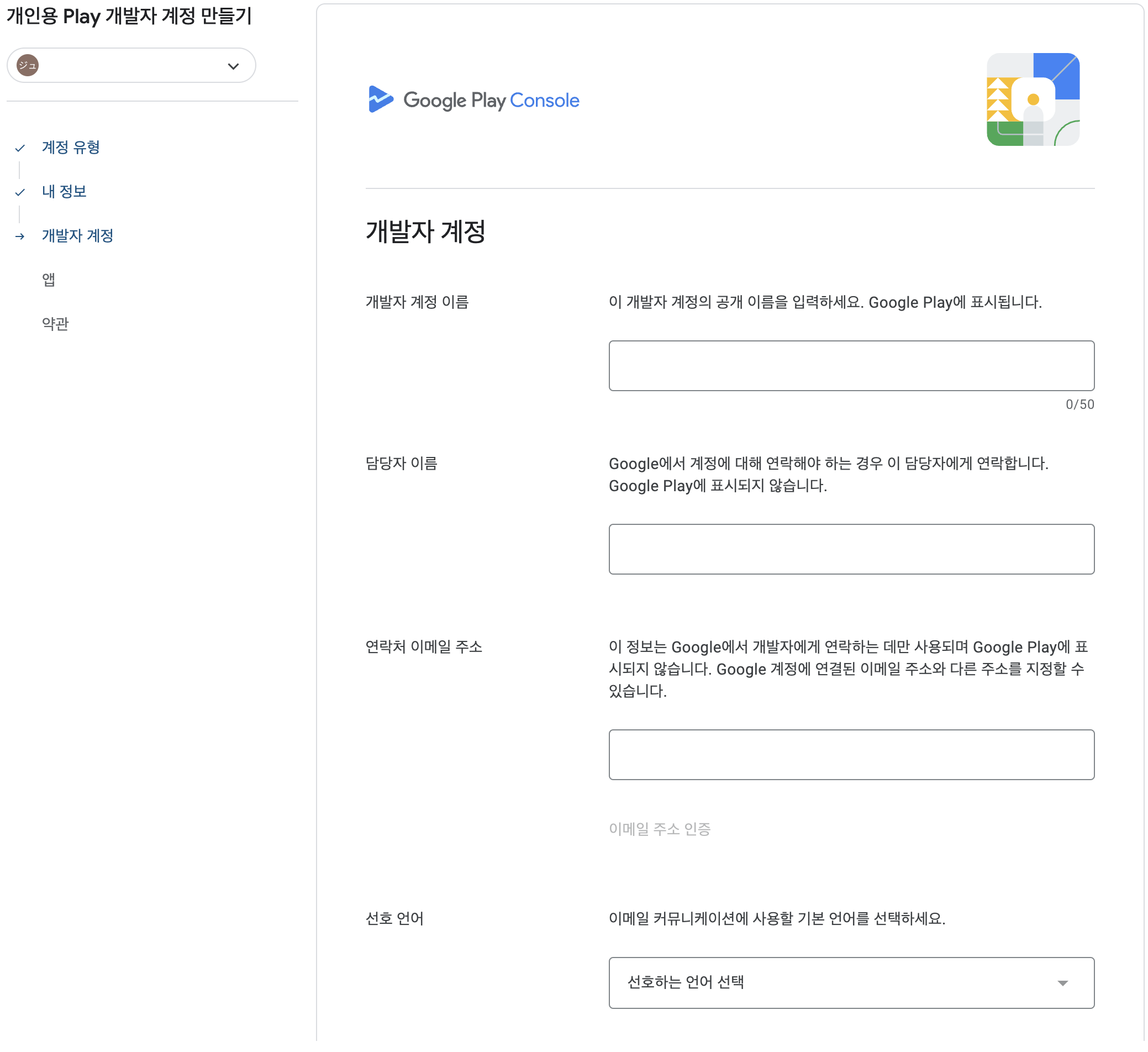1148x1052 pixels.
Task: Click 이메일 주소 인증 link
Action: [660, 829]
